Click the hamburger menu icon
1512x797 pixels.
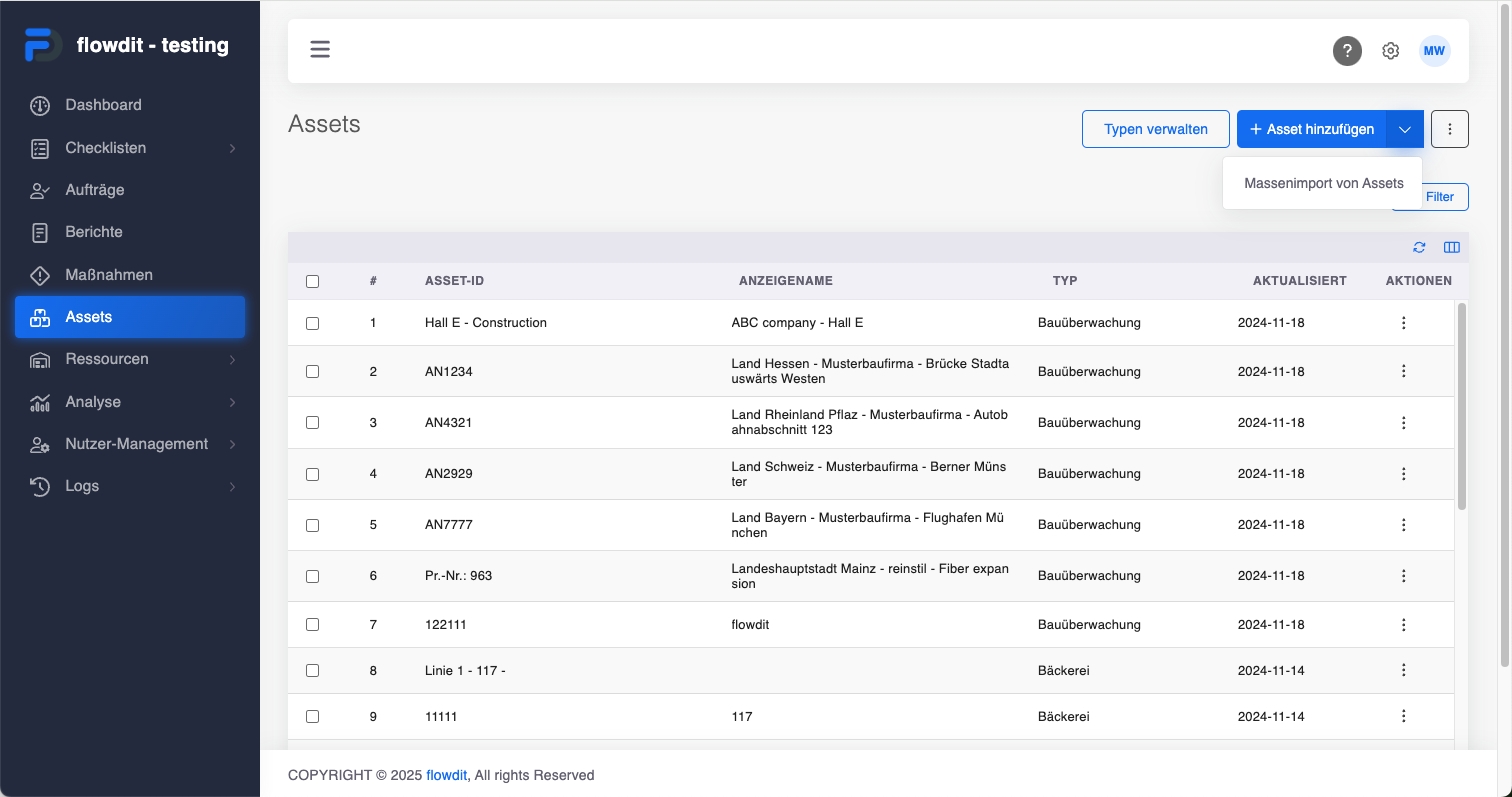click(320, 49)
